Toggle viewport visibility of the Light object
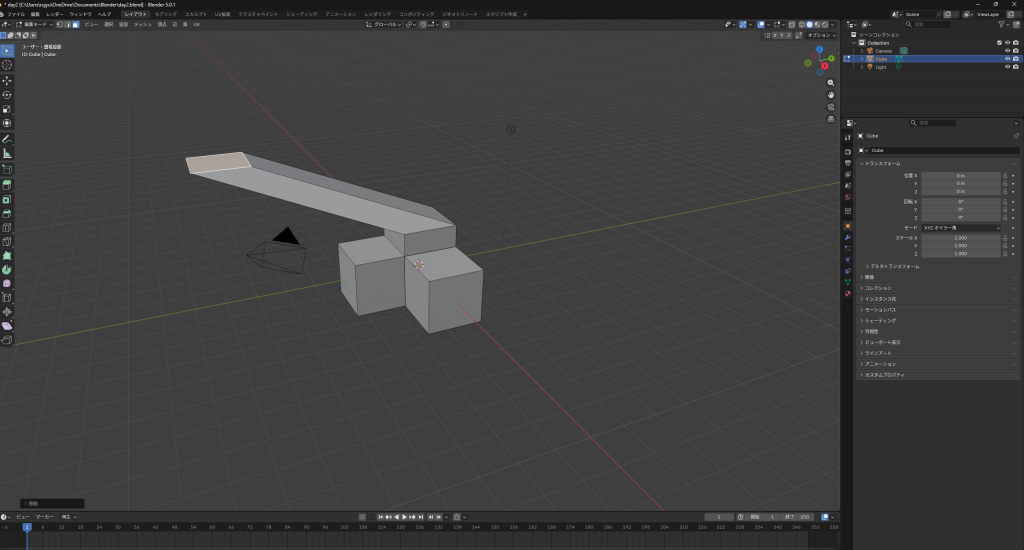 click(1006, 67)
